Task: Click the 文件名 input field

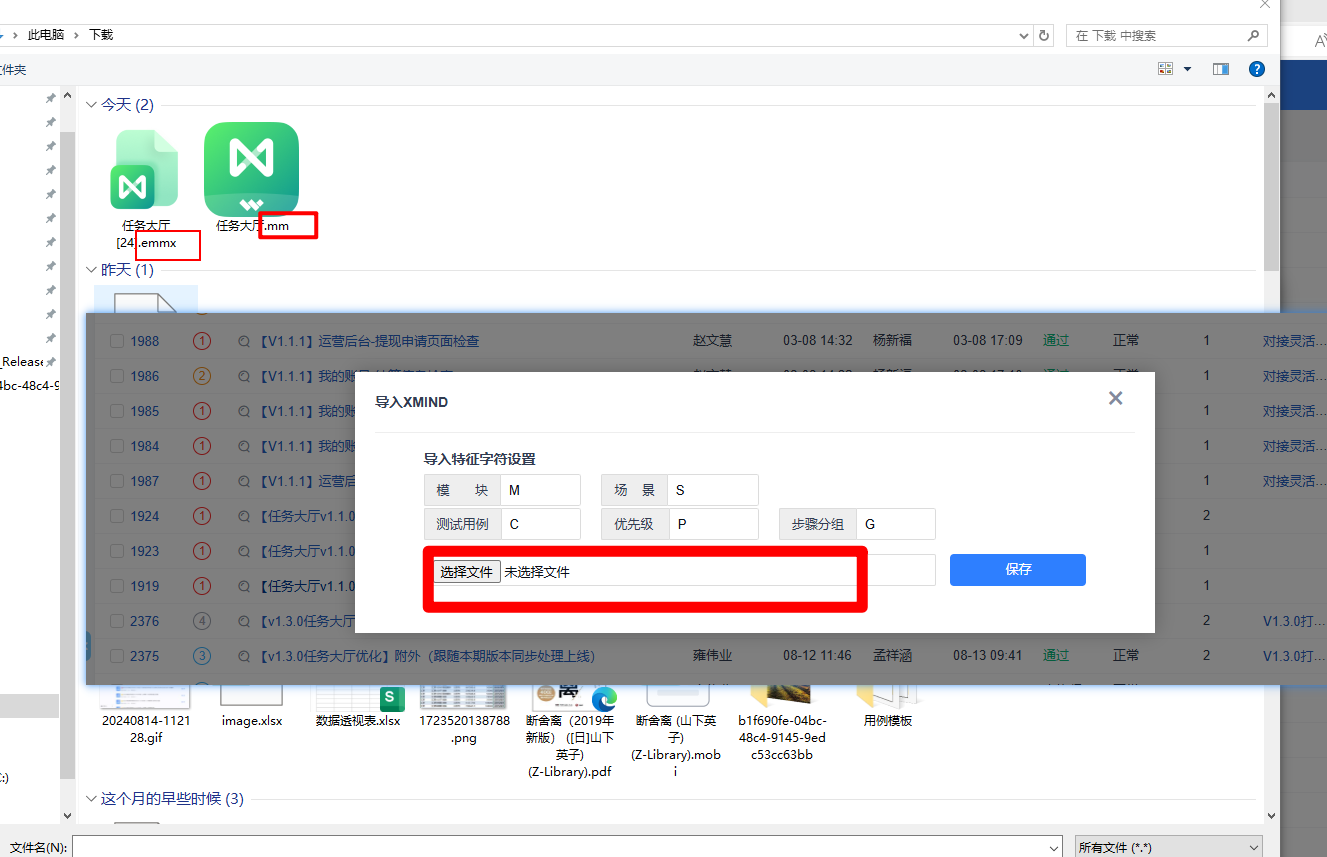Action: [x=558, y=848]
